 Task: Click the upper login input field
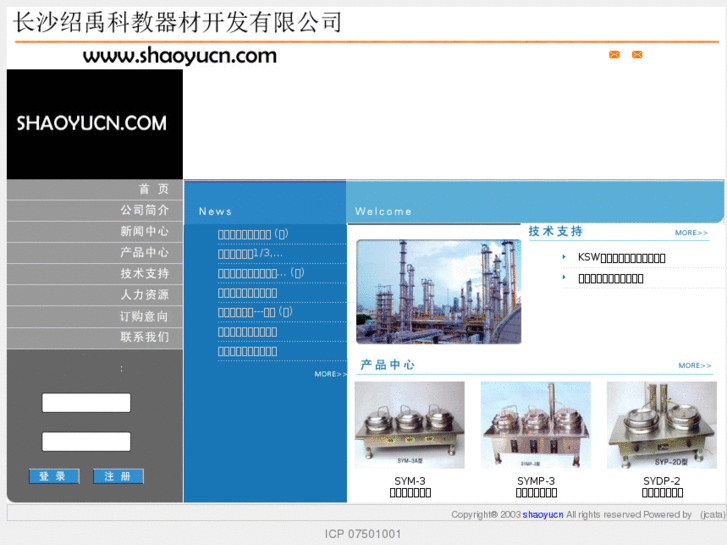[86, 403]
